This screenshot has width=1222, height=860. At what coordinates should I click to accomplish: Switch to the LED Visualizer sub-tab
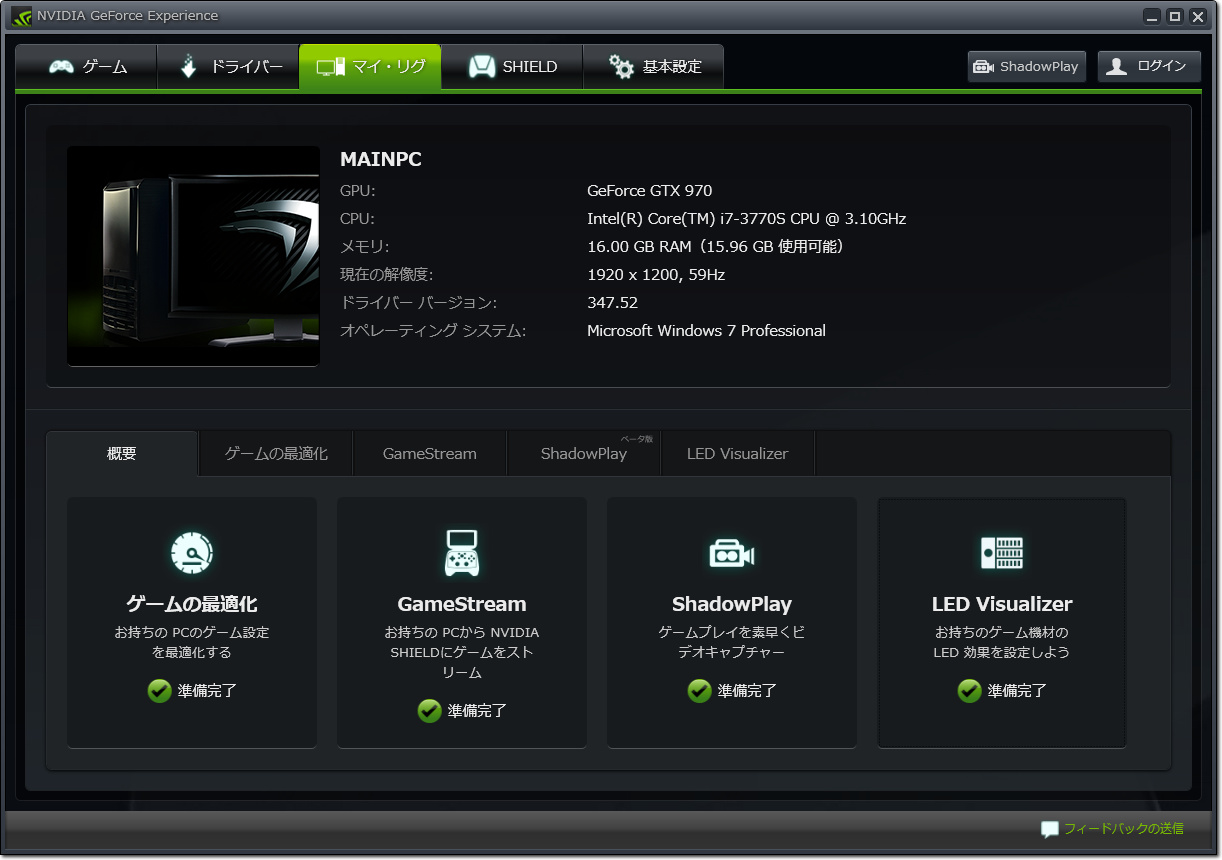coord(738,454)
